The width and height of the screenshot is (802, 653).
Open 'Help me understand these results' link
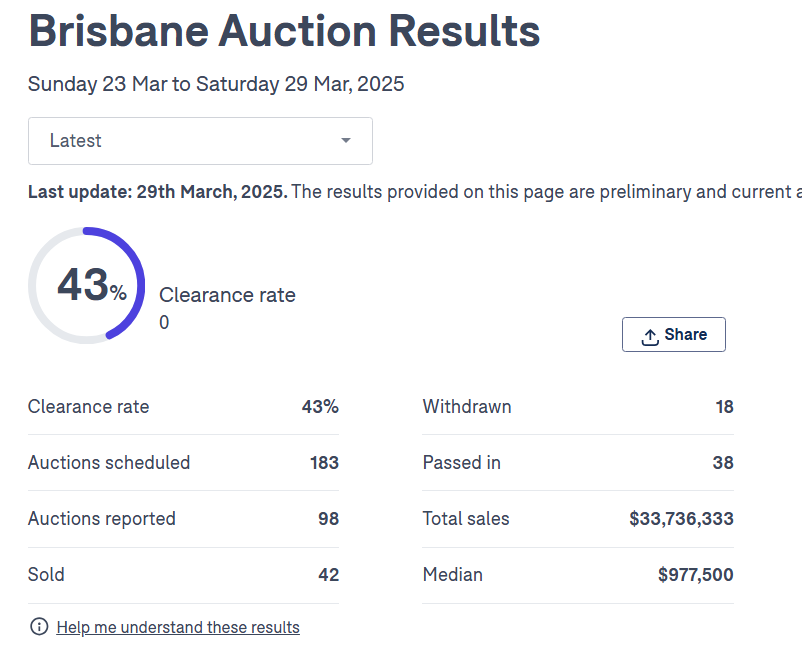[178, 628]
